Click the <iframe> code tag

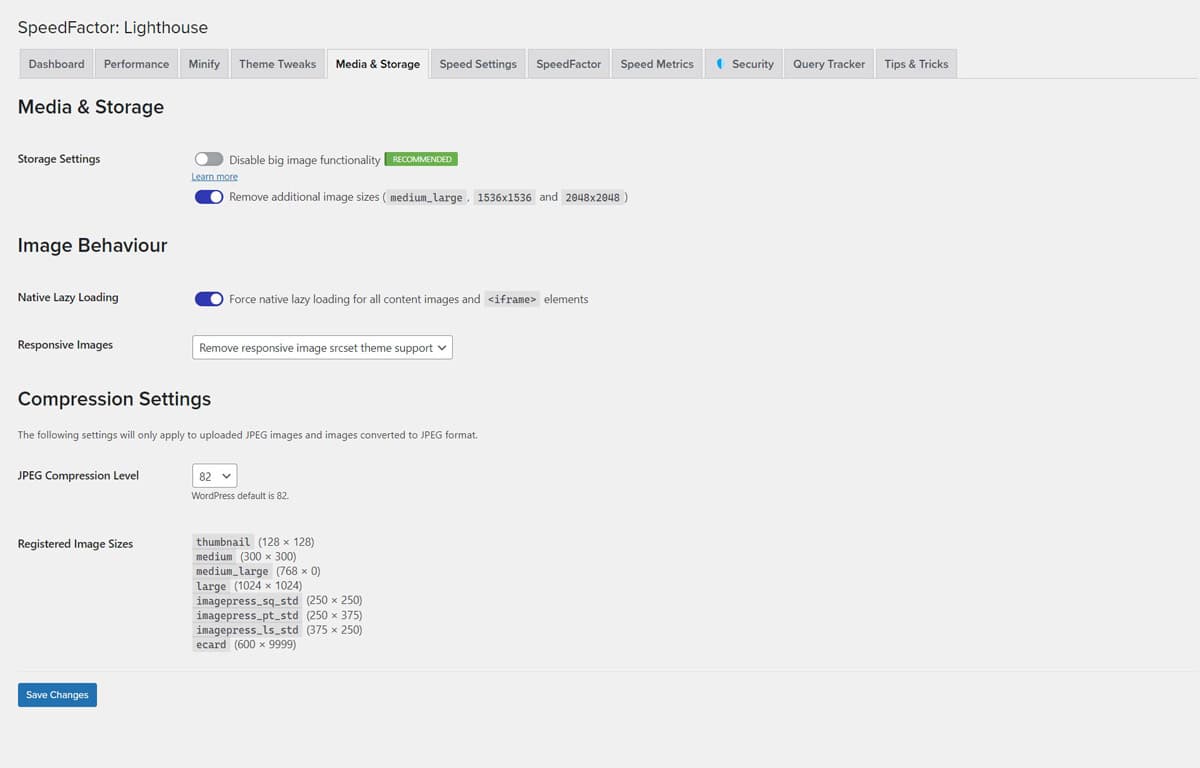tap(512, 299)
